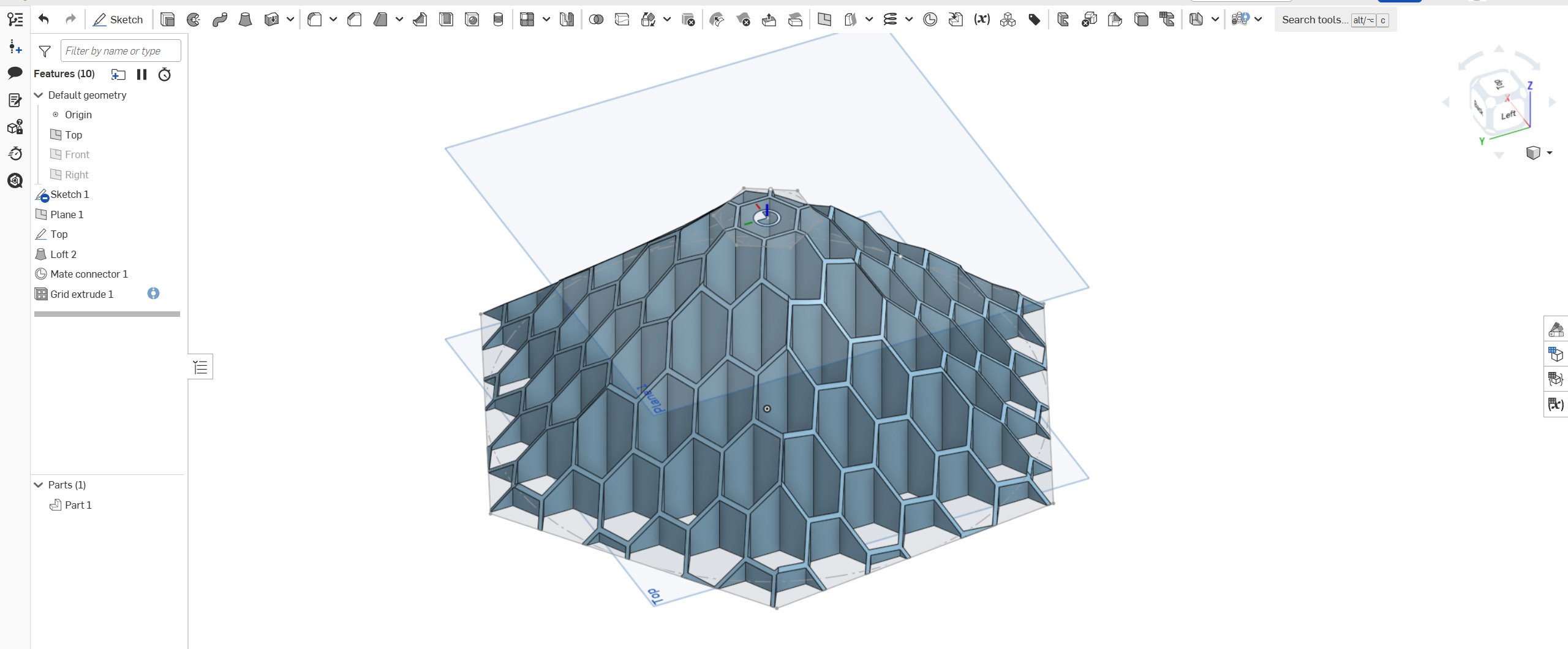
Task: Select the Mate connector tool
Action: tap(929, 19)
